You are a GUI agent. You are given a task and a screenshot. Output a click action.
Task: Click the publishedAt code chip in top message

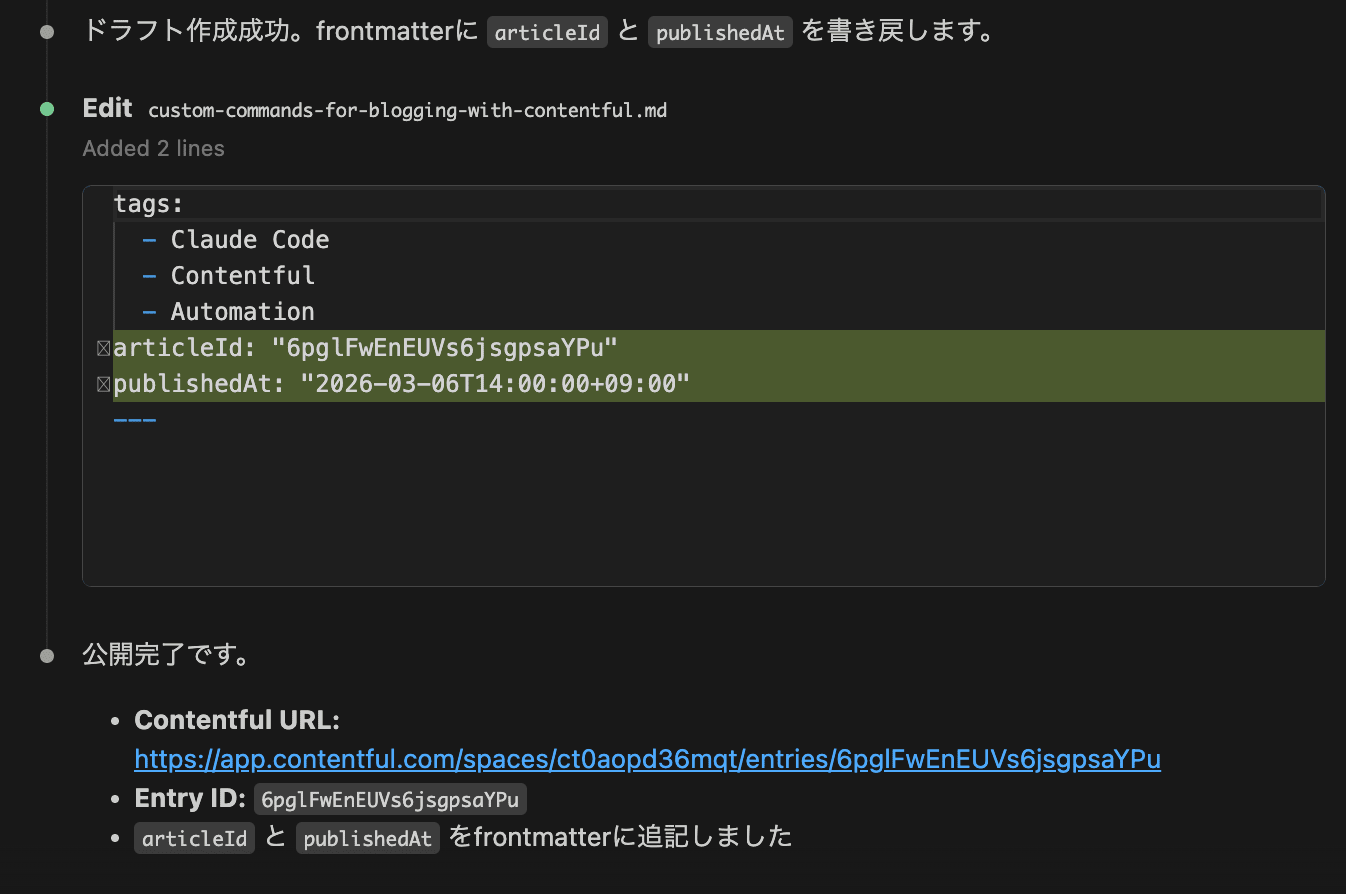[x=720, y=33]
